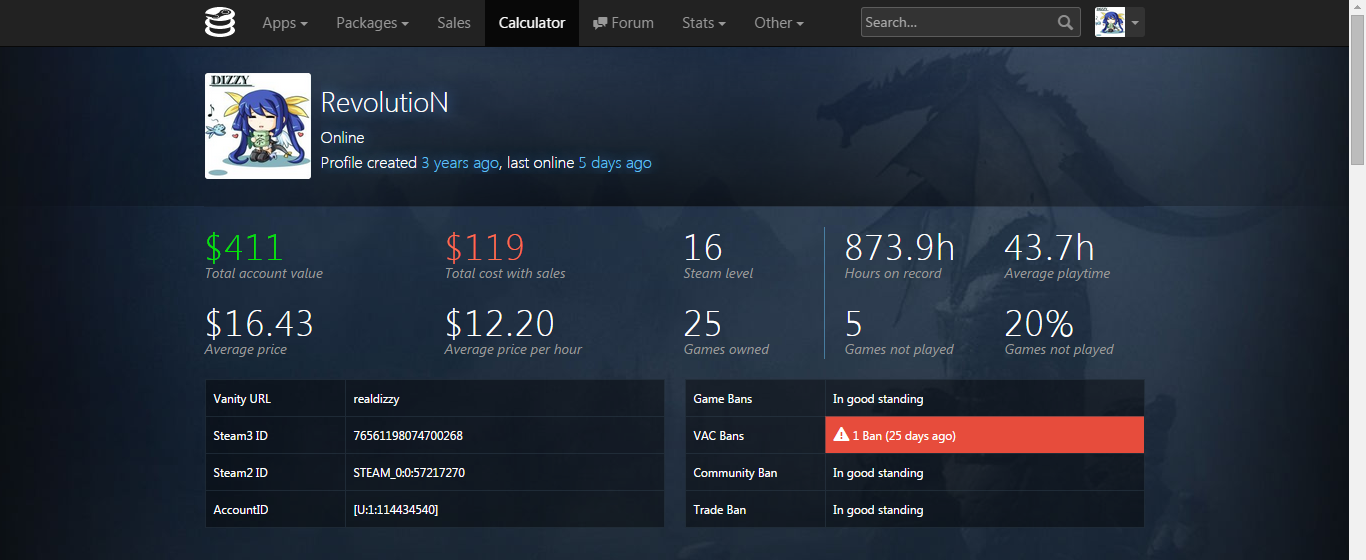The height and width of the screenshot is (560, 1366).
Task: Click the 25 games owned value
Action: click(x=703, y=323)
